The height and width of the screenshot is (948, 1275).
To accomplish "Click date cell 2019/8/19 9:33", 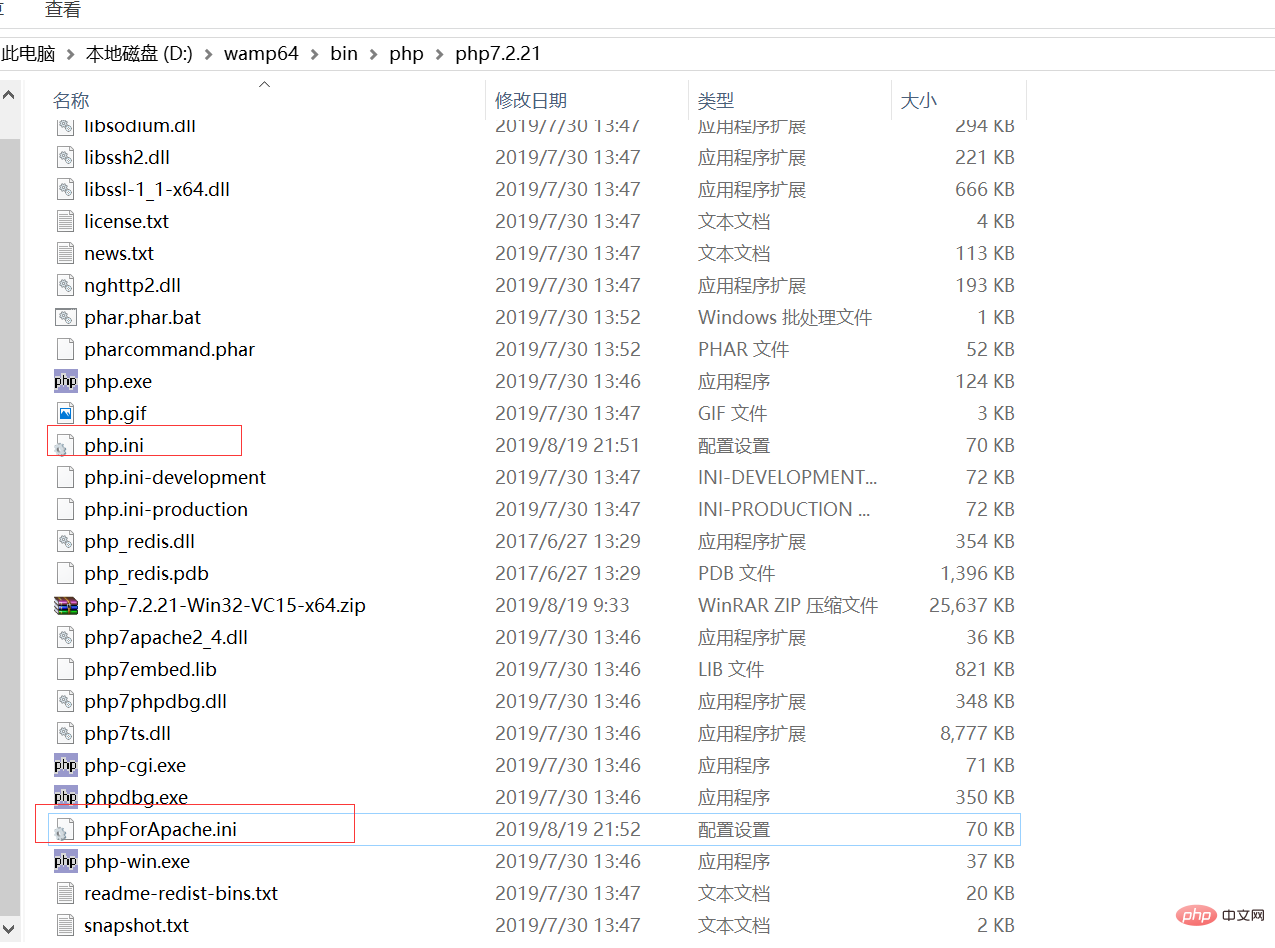I will (562, 605).
